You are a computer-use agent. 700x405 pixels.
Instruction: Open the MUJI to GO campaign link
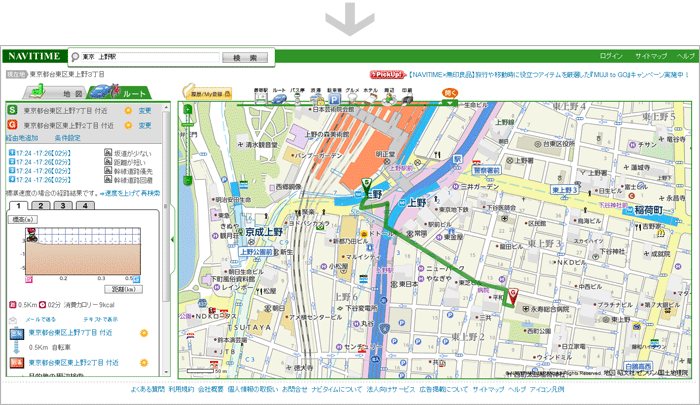(x=549, y=75)
